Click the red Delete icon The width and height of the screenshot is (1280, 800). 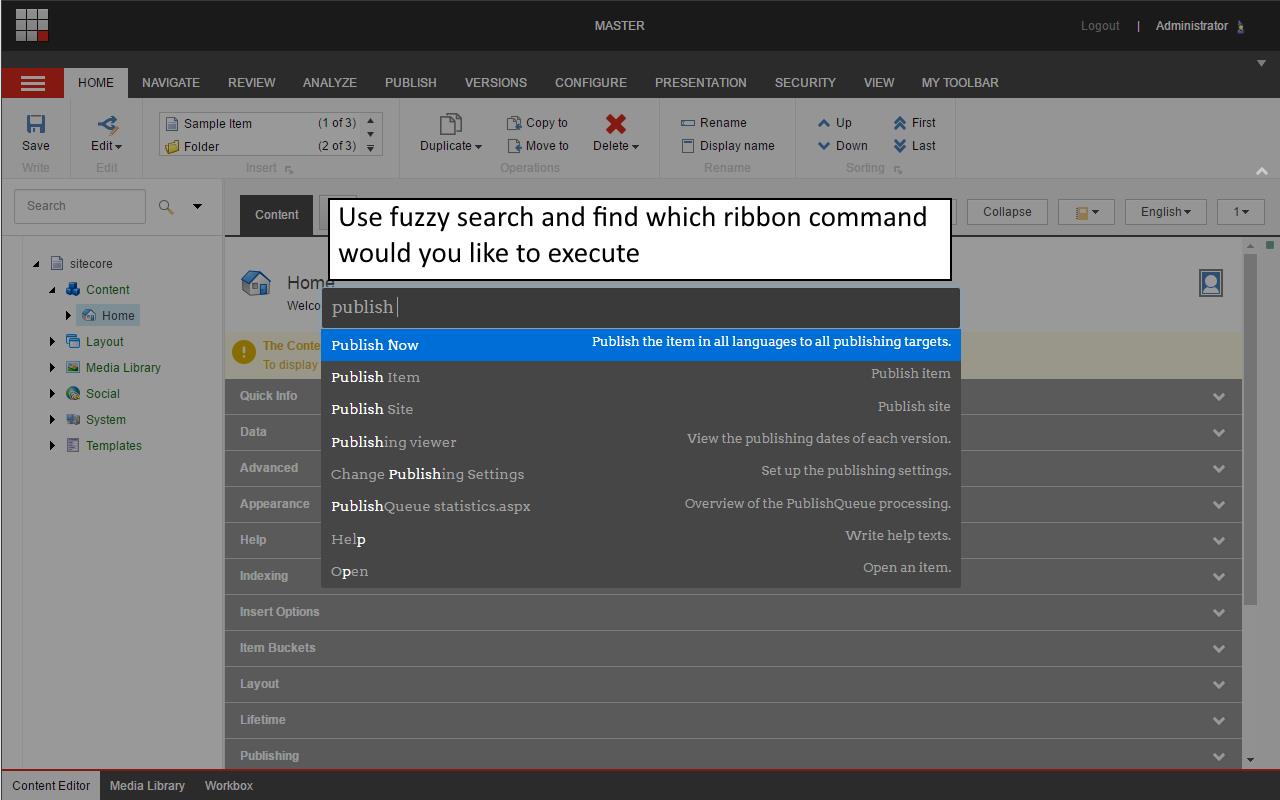pyautogui.click(x=614, y=125)
